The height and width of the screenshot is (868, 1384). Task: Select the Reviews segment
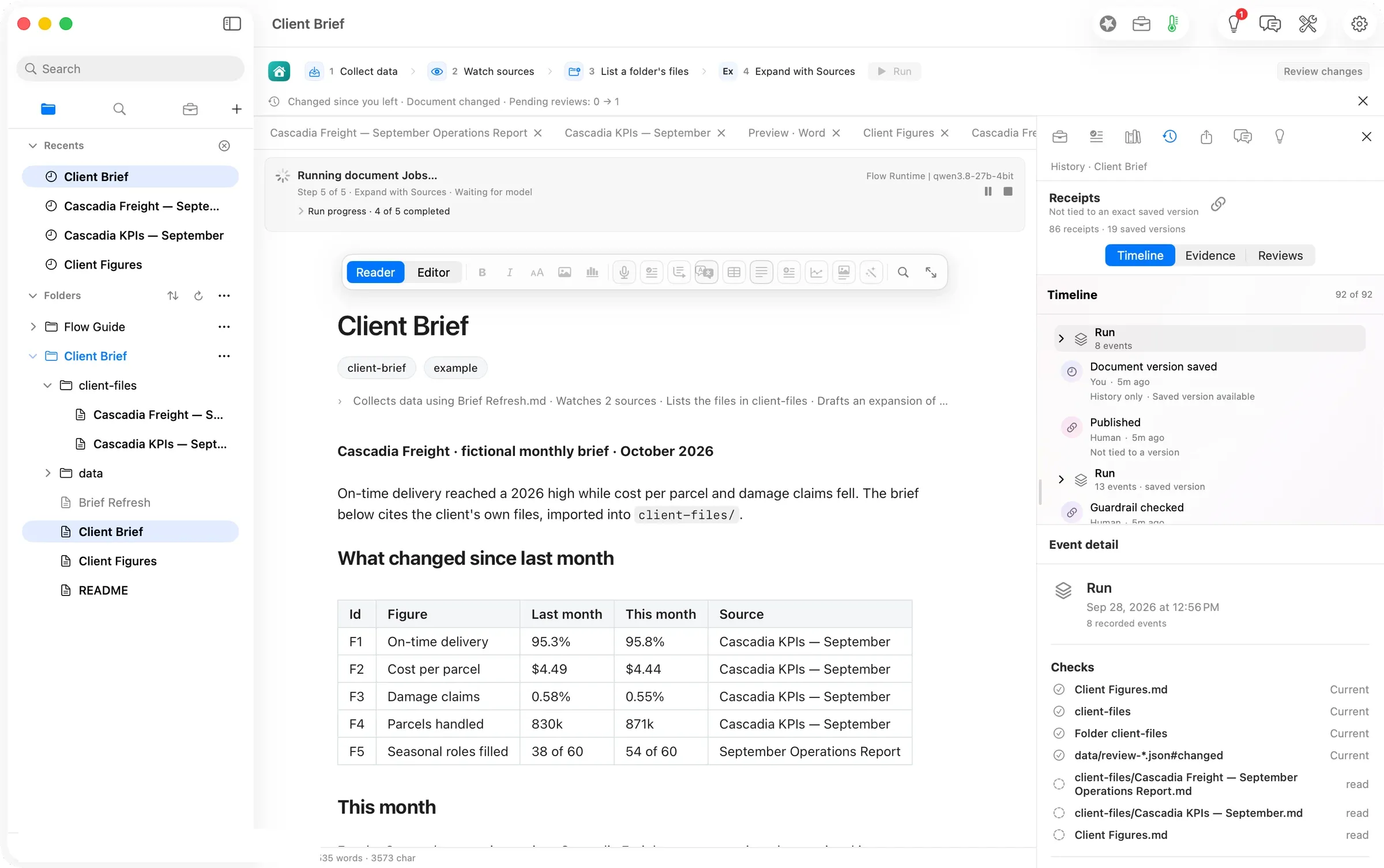(x=1280, y=256)
